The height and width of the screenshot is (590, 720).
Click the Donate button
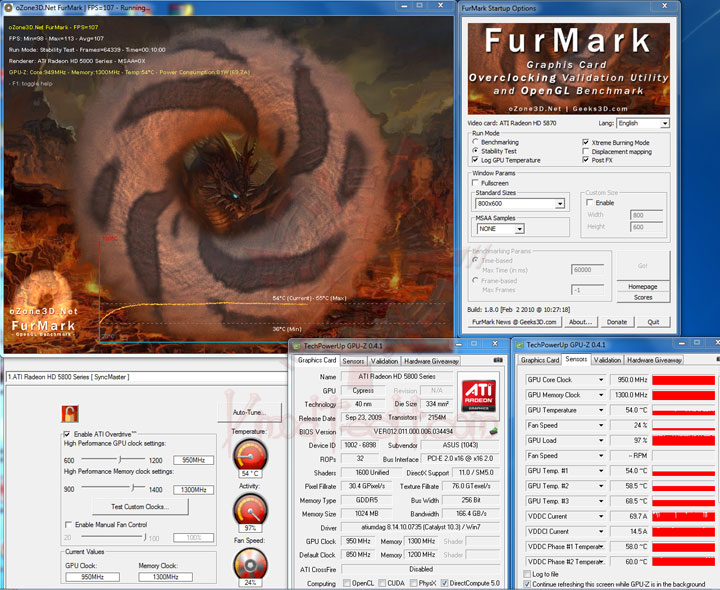(617, 322)
